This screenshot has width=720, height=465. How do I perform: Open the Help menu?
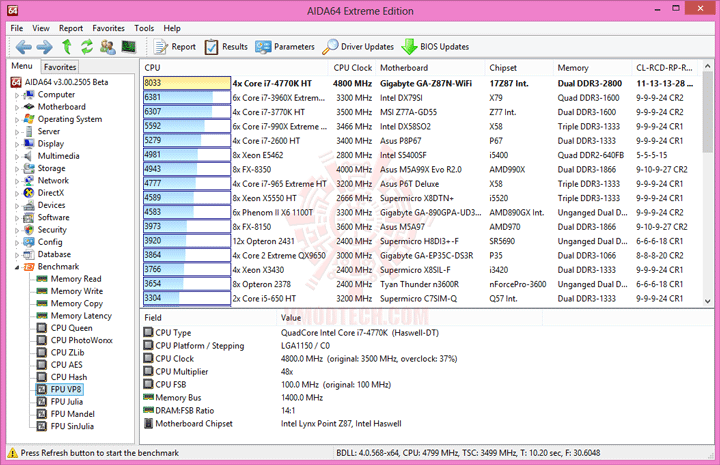pos(172,28)
